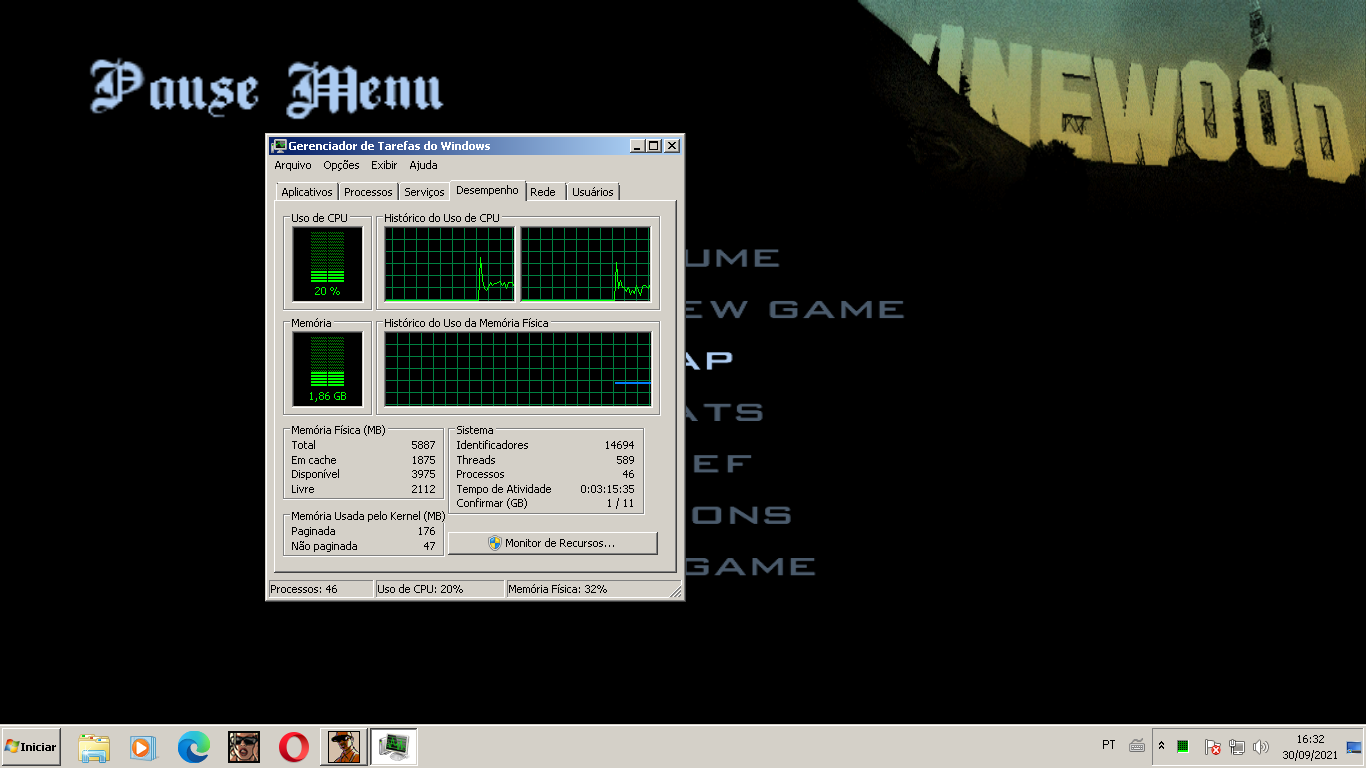Open the Exibir menu
This screenshot has height=768, width=1366.
pos(384,165)
